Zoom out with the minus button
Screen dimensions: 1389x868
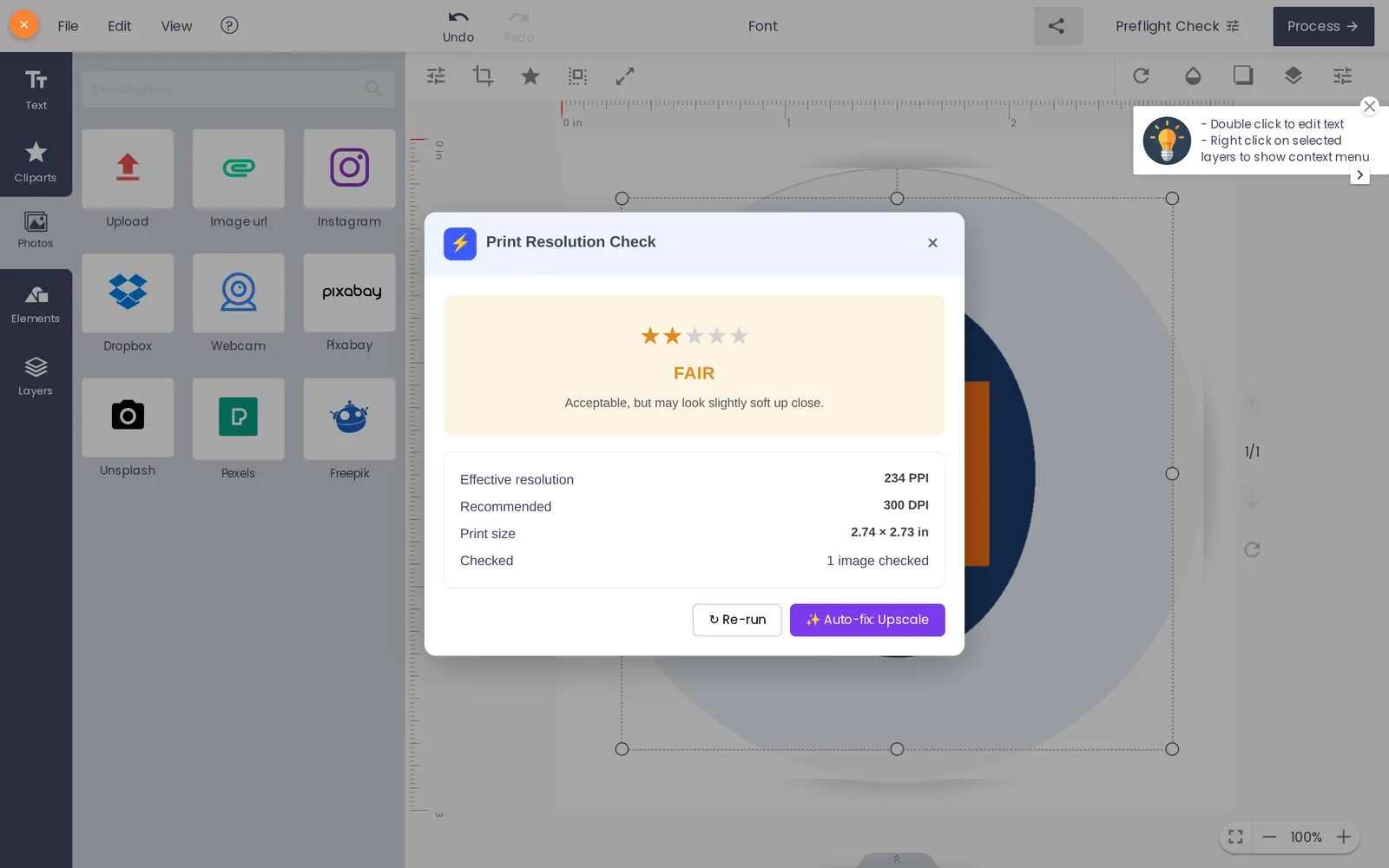pyautogui.click(x=1269, y=837)
